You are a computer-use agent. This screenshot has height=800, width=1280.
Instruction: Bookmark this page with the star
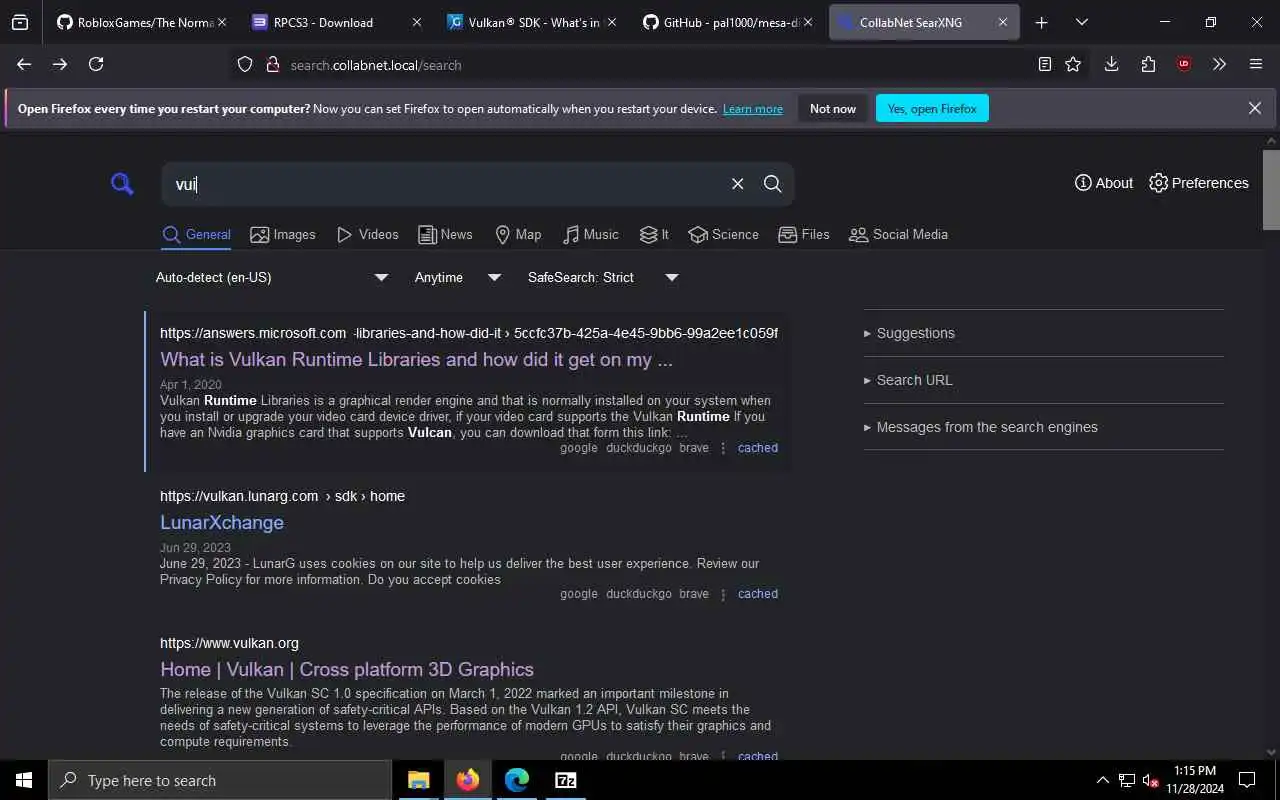tap(1073, 64)
